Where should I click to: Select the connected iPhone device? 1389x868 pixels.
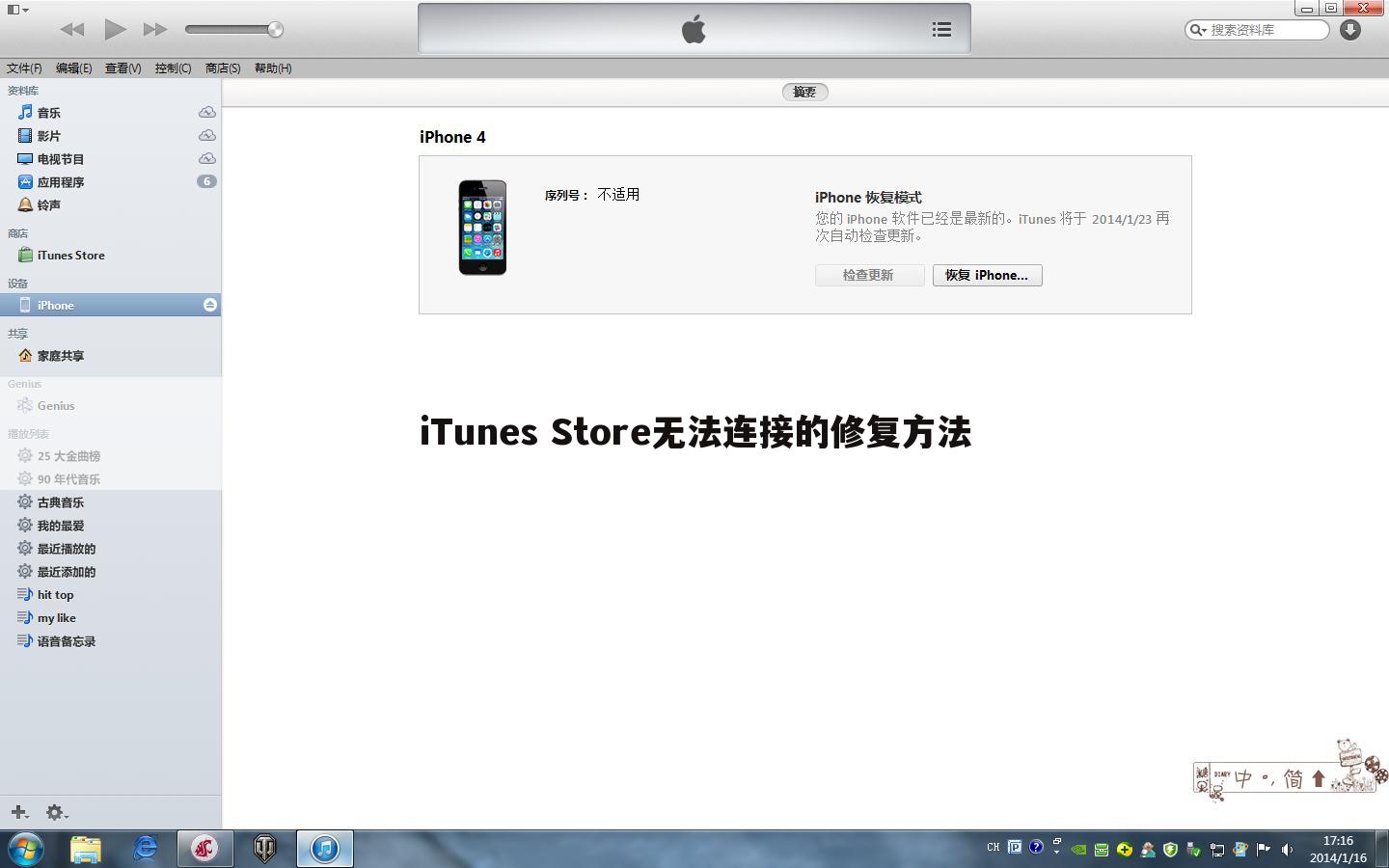[55, 304]
